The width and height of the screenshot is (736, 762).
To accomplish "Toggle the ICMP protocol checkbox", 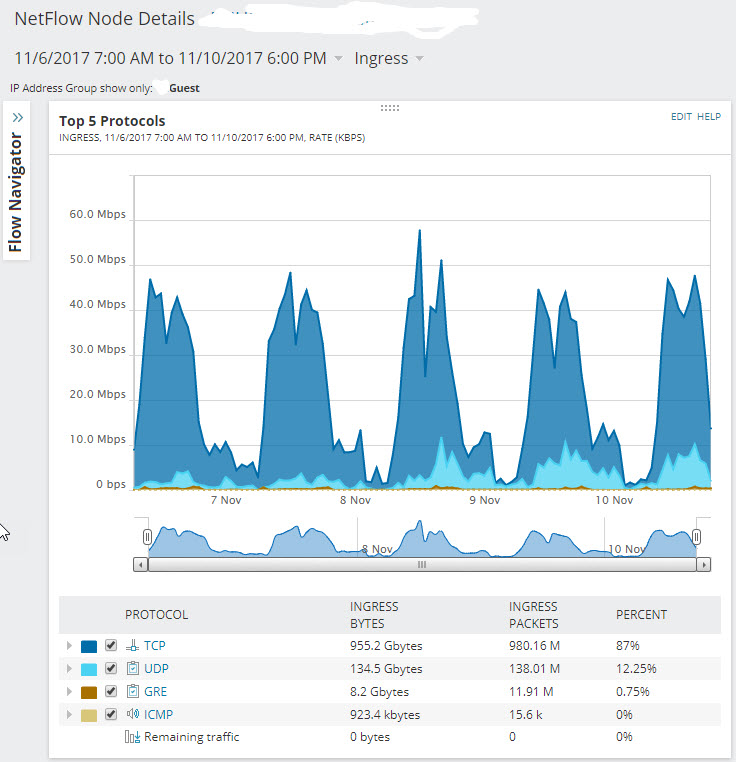I will tap(111, 714).
